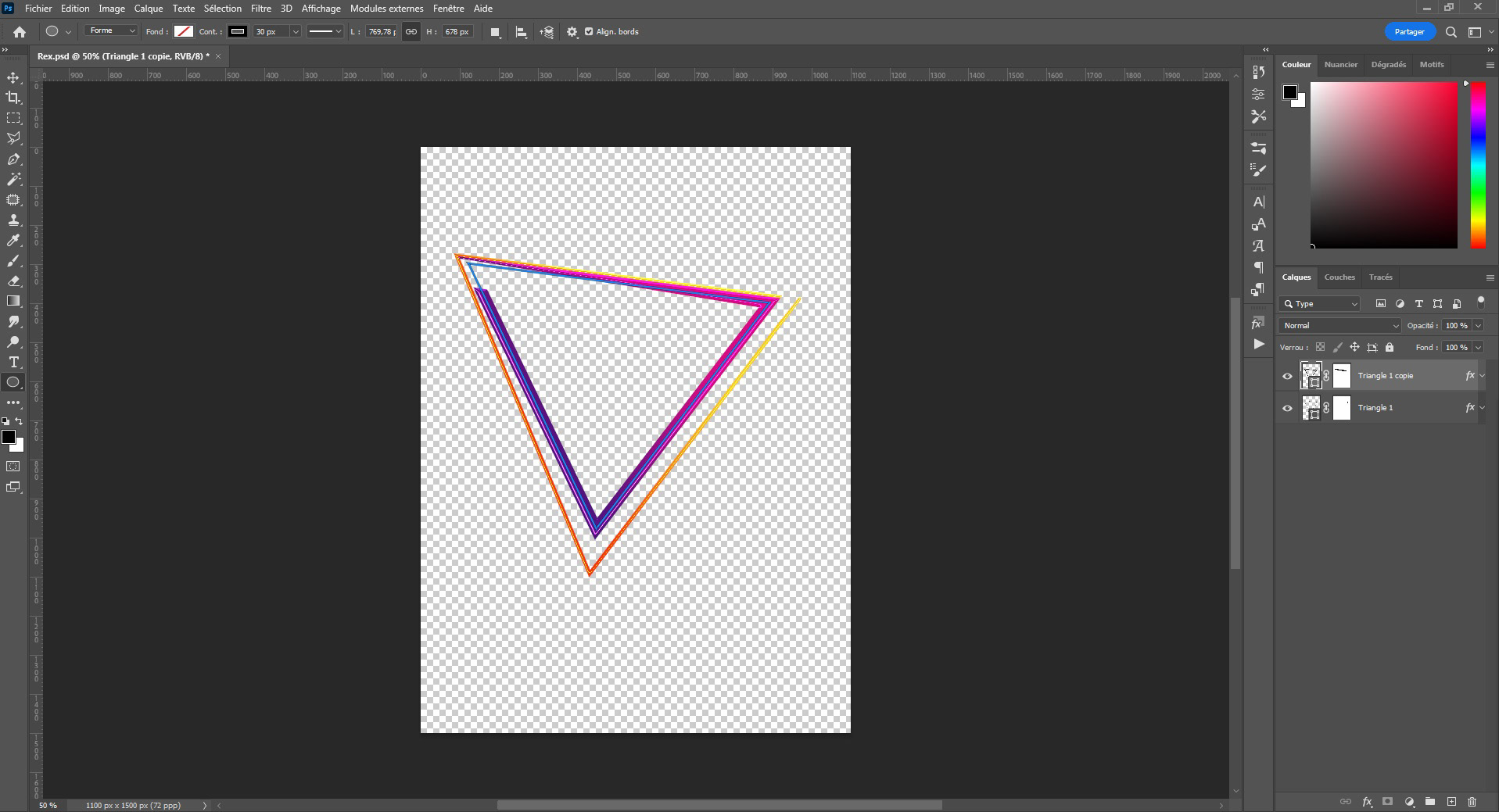
Task: Open the path operations menu
Action: point(495,32)
